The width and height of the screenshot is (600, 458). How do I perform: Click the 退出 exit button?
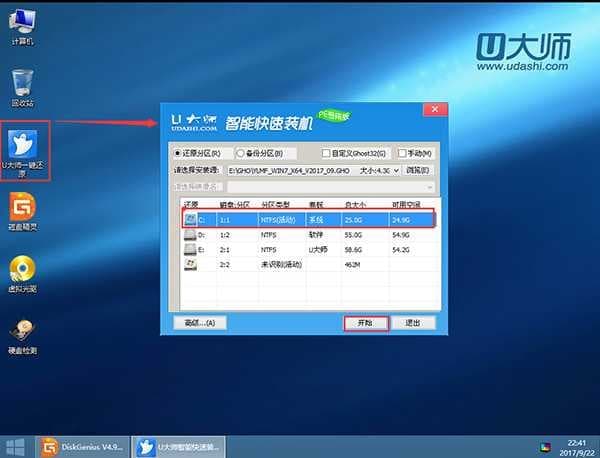413,323
